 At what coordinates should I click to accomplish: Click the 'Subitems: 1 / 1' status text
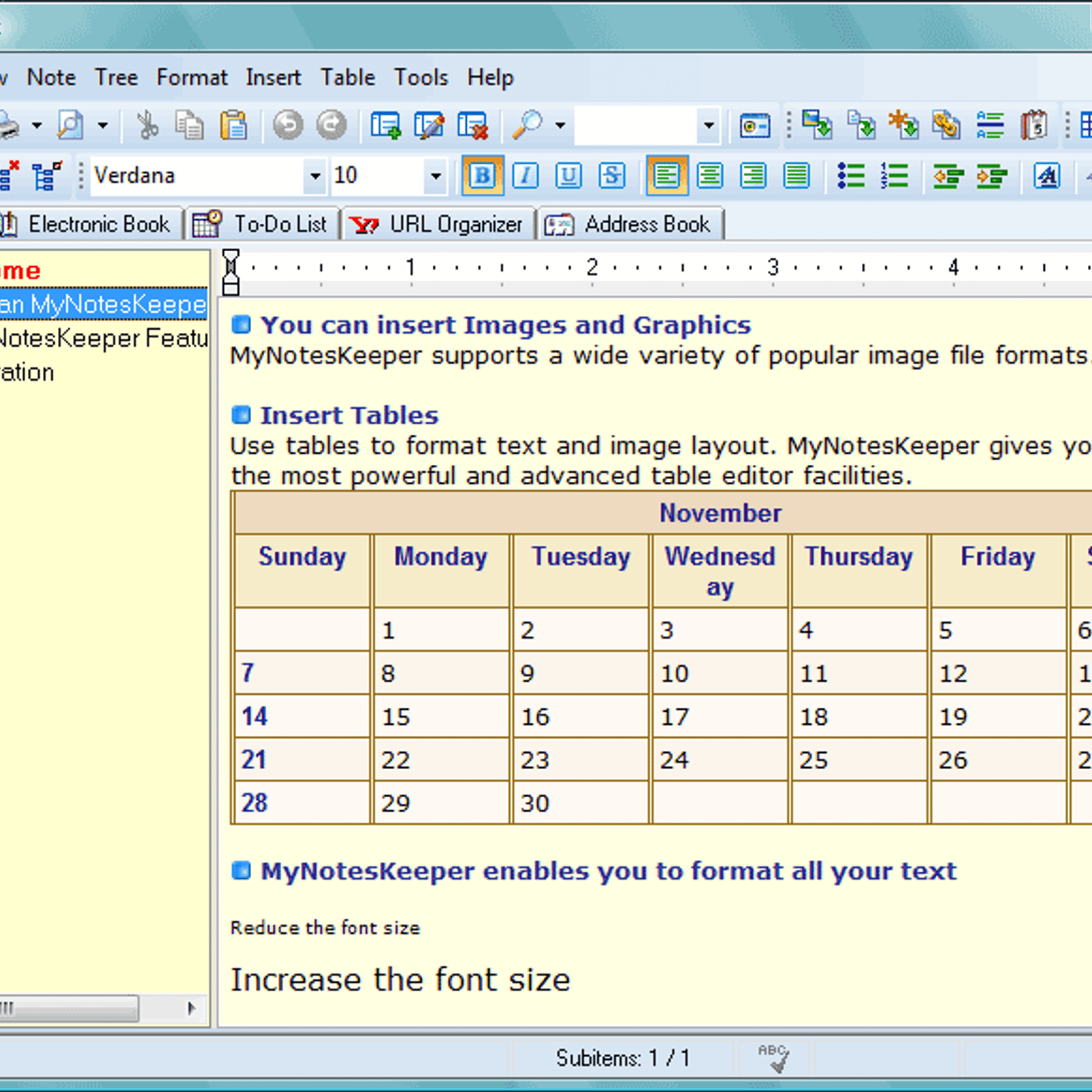622,1058
